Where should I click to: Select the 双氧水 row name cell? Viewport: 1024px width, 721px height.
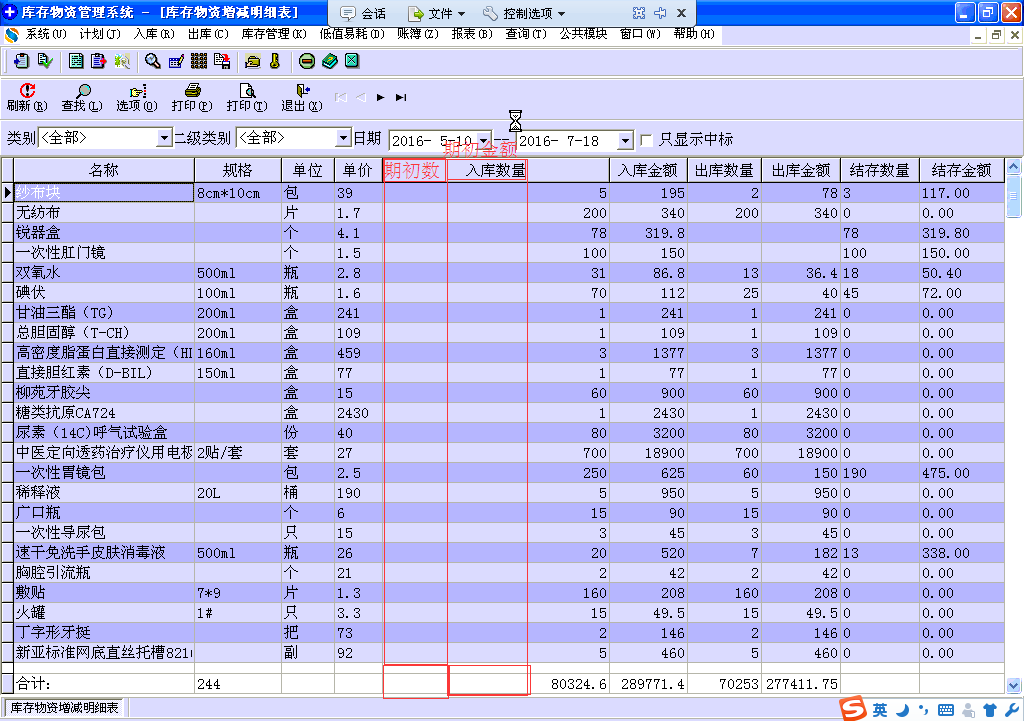(x=104, y=273)
